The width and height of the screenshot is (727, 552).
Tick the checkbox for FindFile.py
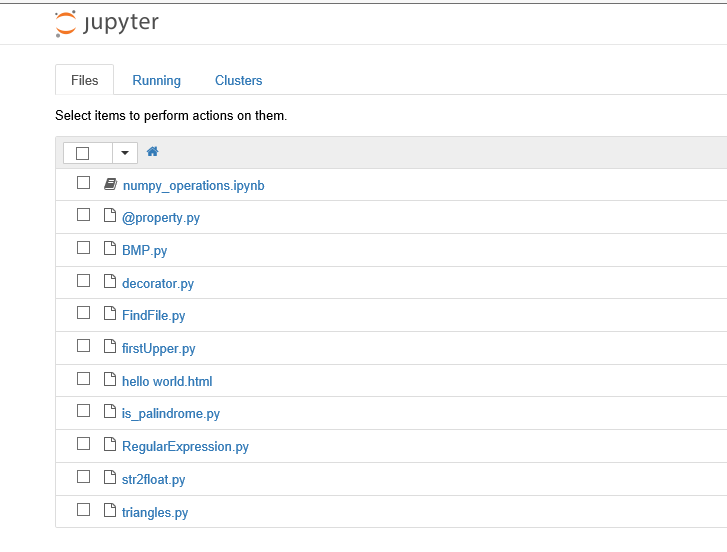(x=83, y=313)
